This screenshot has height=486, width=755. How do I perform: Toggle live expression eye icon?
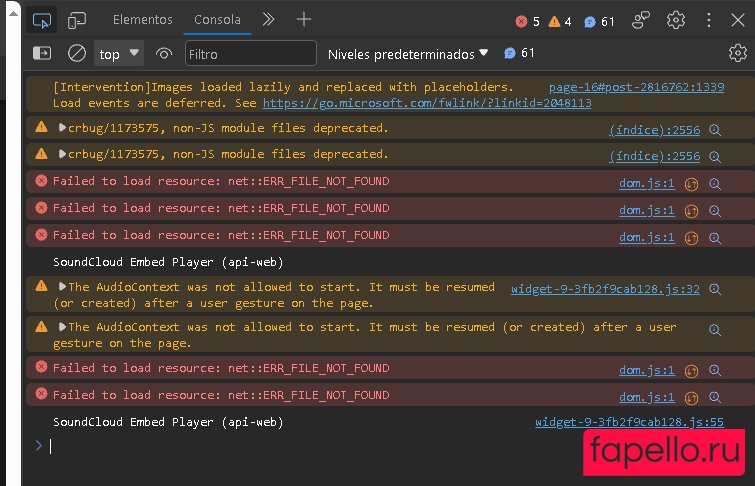click(x=164, y=53)
